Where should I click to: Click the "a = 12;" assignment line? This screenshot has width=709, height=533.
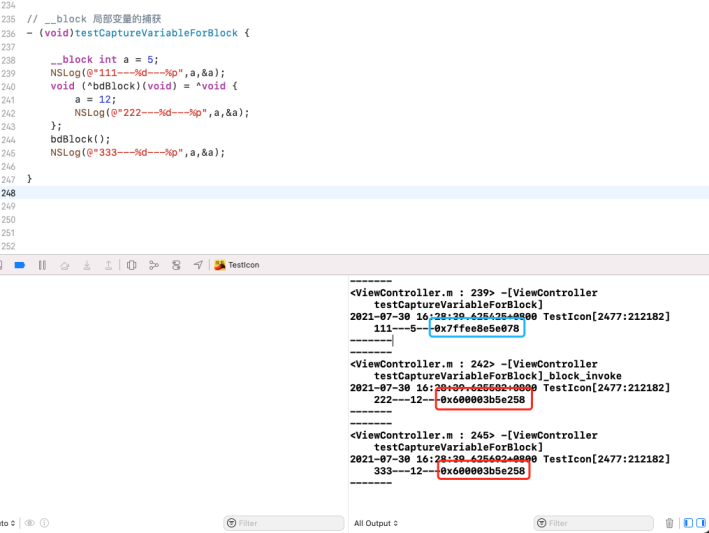[x=95, y=99]
